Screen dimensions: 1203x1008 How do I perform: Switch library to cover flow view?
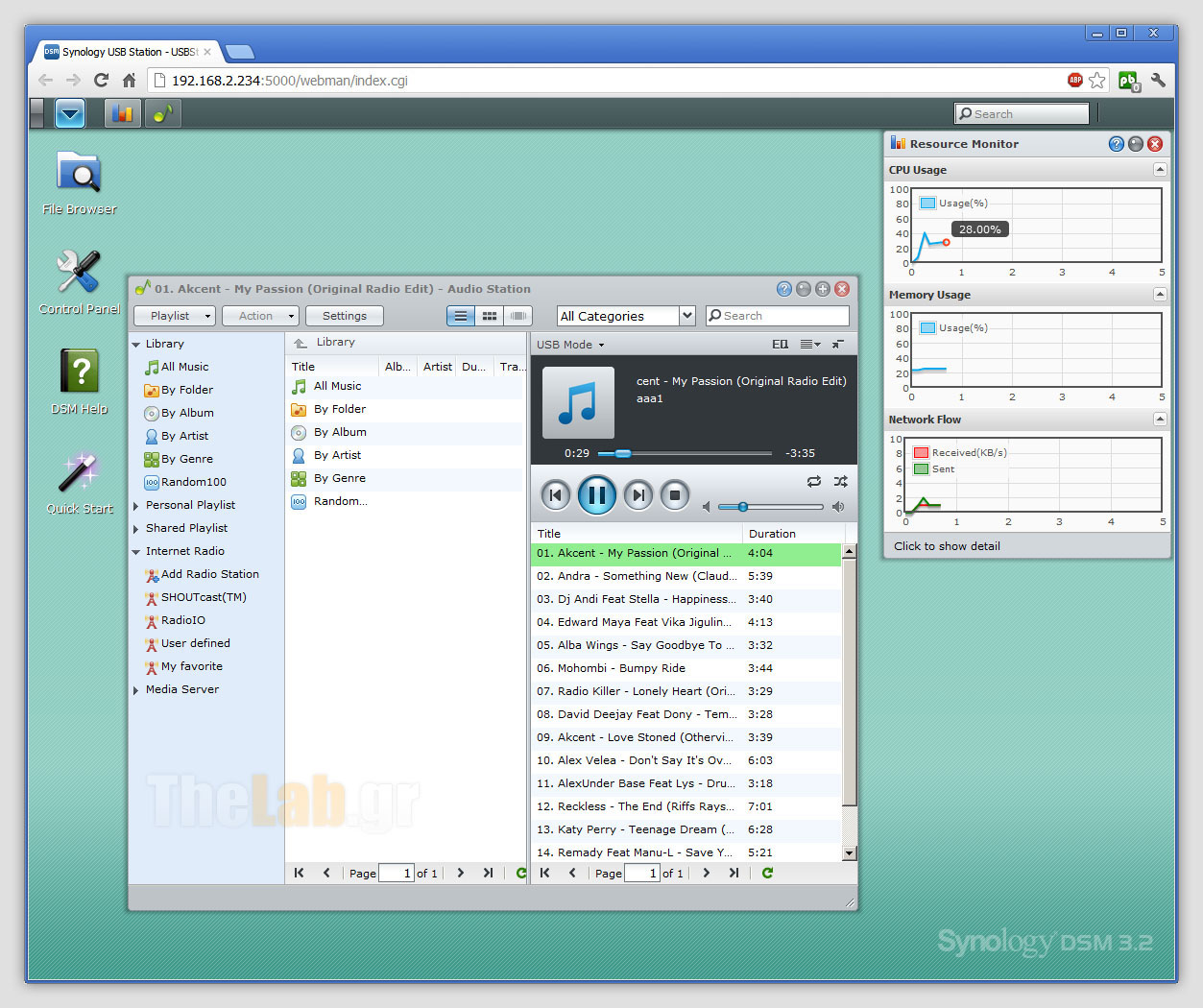pyautogui.click(x=517, y=316)
